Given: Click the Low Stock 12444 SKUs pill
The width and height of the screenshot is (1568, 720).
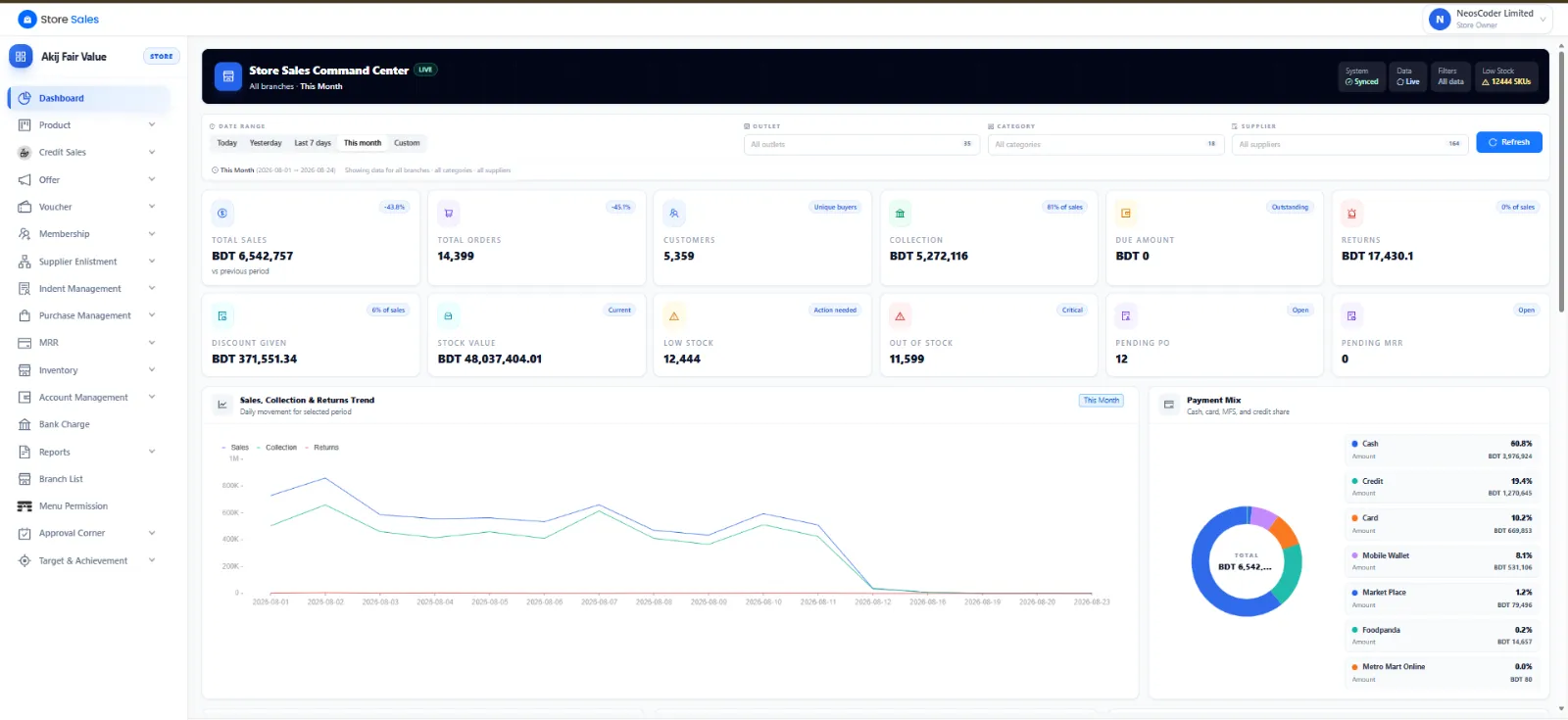Looking at the screenshot, I should tap(1506, 76).
